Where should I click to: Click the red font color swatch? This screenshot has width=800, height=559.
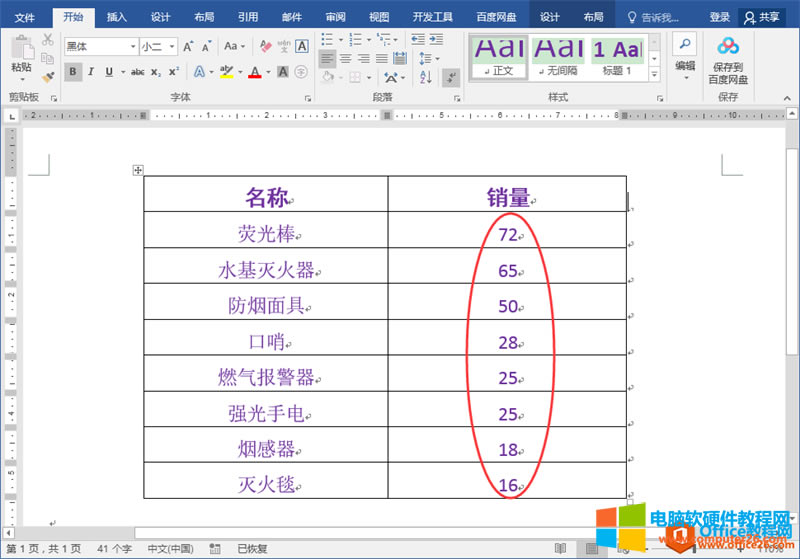255,72
